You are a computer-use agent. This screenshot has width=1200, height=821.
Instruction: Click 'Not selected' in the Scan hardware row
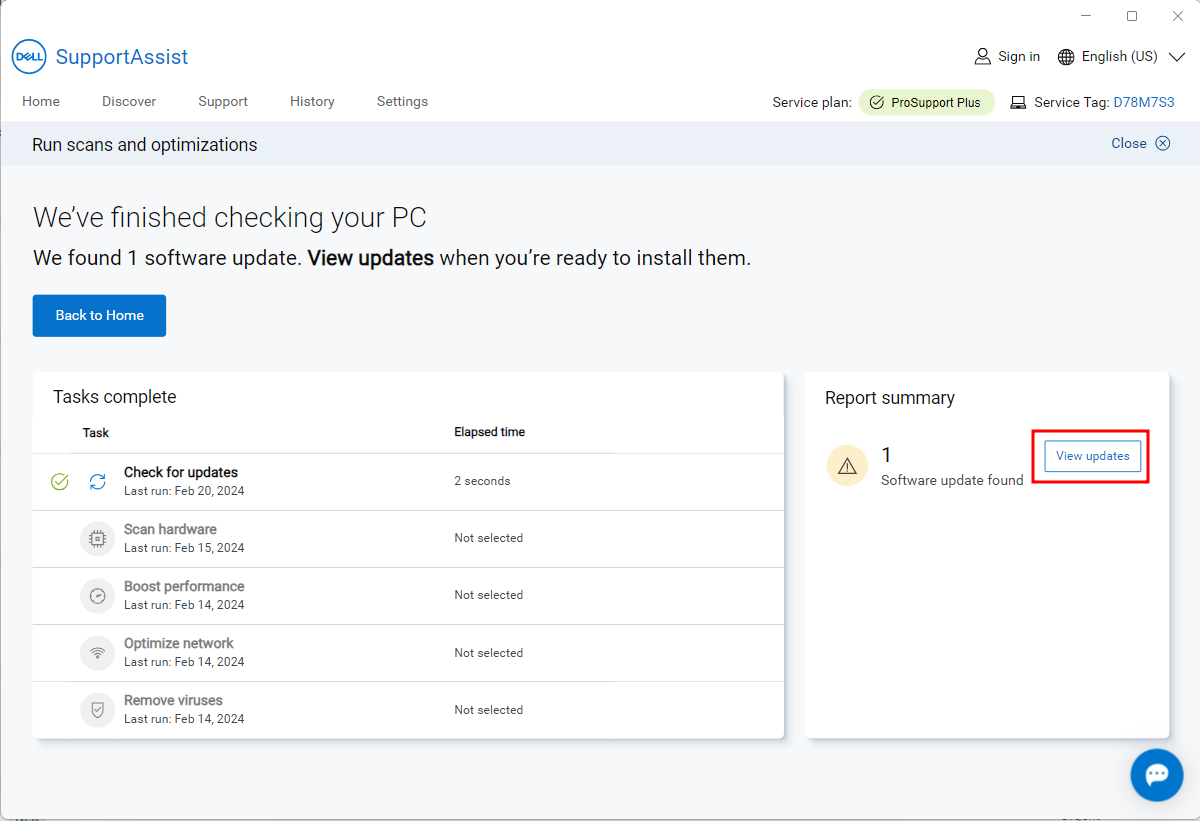tap(489, 538)
